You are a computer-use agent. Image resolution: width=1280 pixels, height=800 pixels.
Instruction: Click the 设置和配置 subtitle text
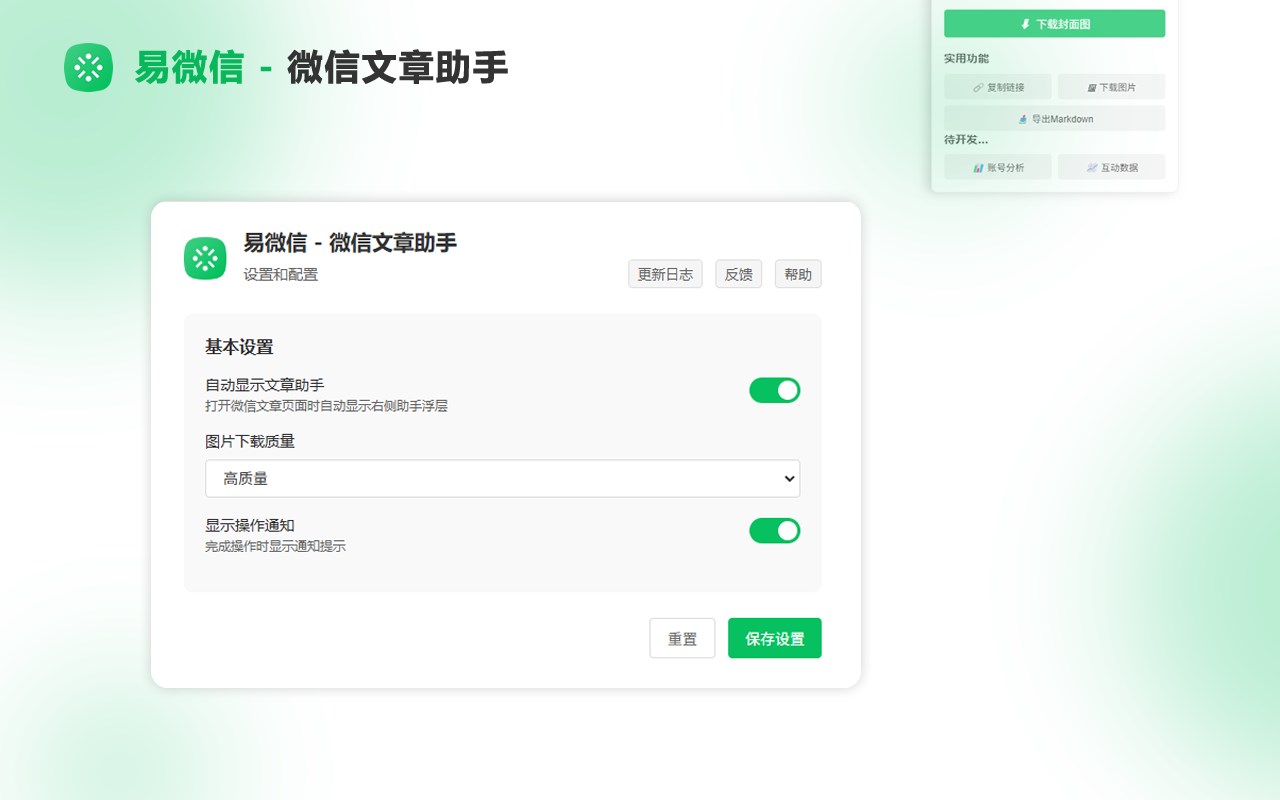point(281,274)
